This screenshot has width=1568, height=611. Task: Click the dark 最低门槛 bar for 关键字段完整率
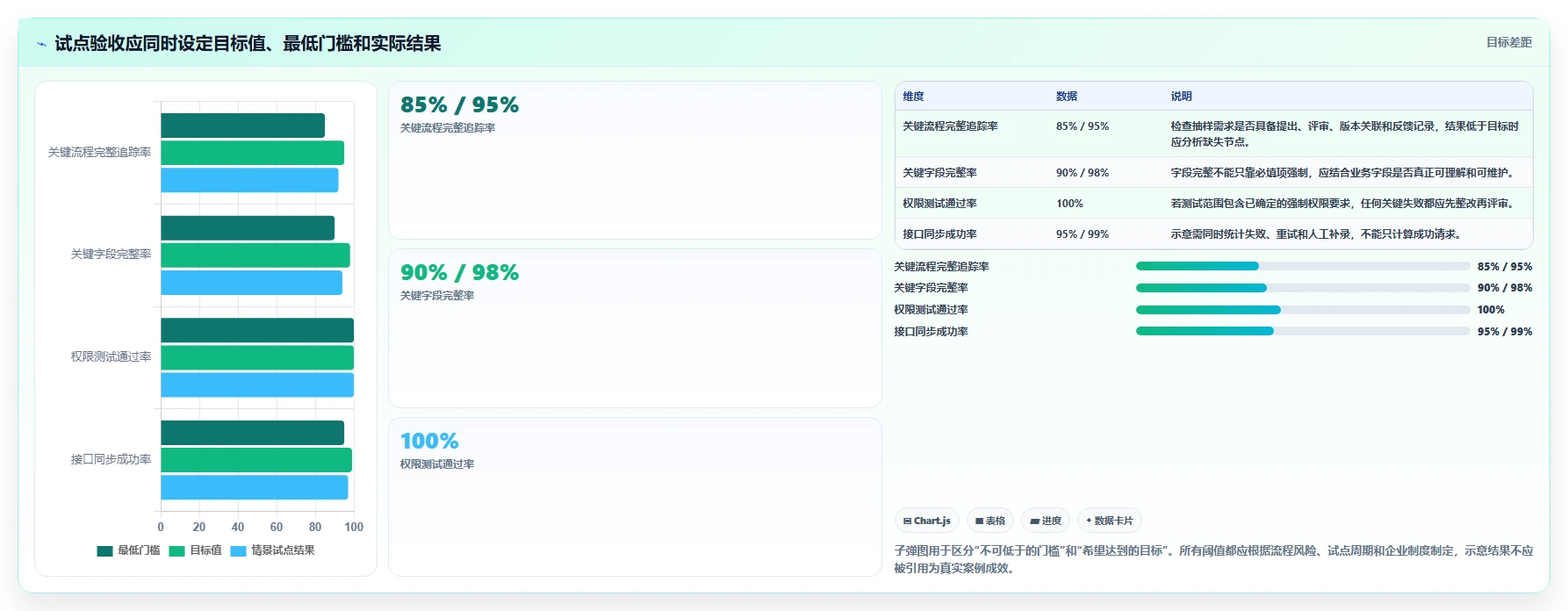coord(248,228)
